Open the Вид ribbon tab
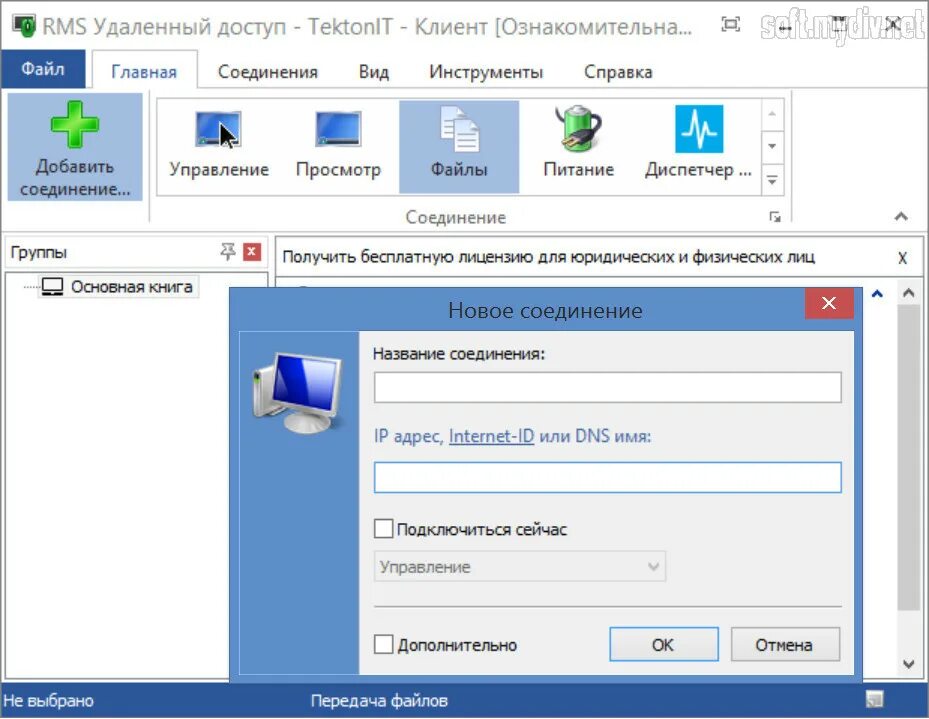The height and width of the screenshot is (719, 929). [x=374, y=72]
